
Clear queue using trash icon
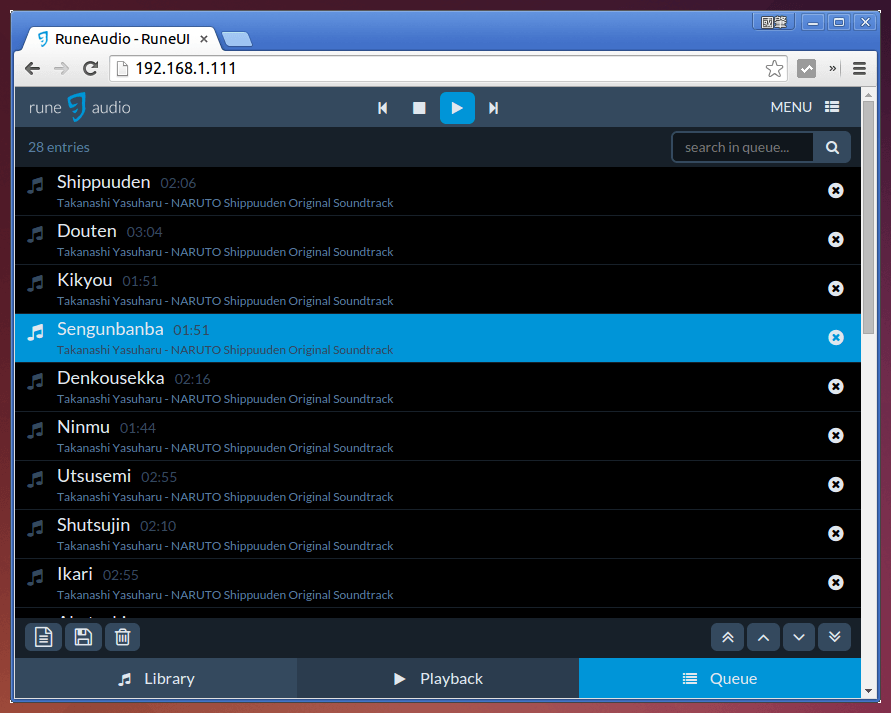click(x=122, y=637)
